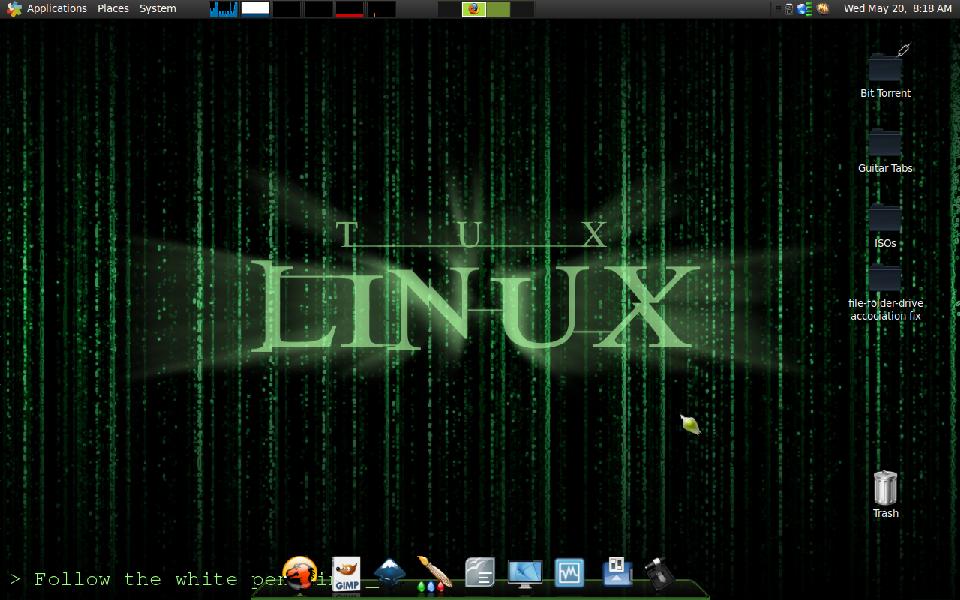Open the ISOs desktop folder
This screenshot has height=600, width=960.
885,218
